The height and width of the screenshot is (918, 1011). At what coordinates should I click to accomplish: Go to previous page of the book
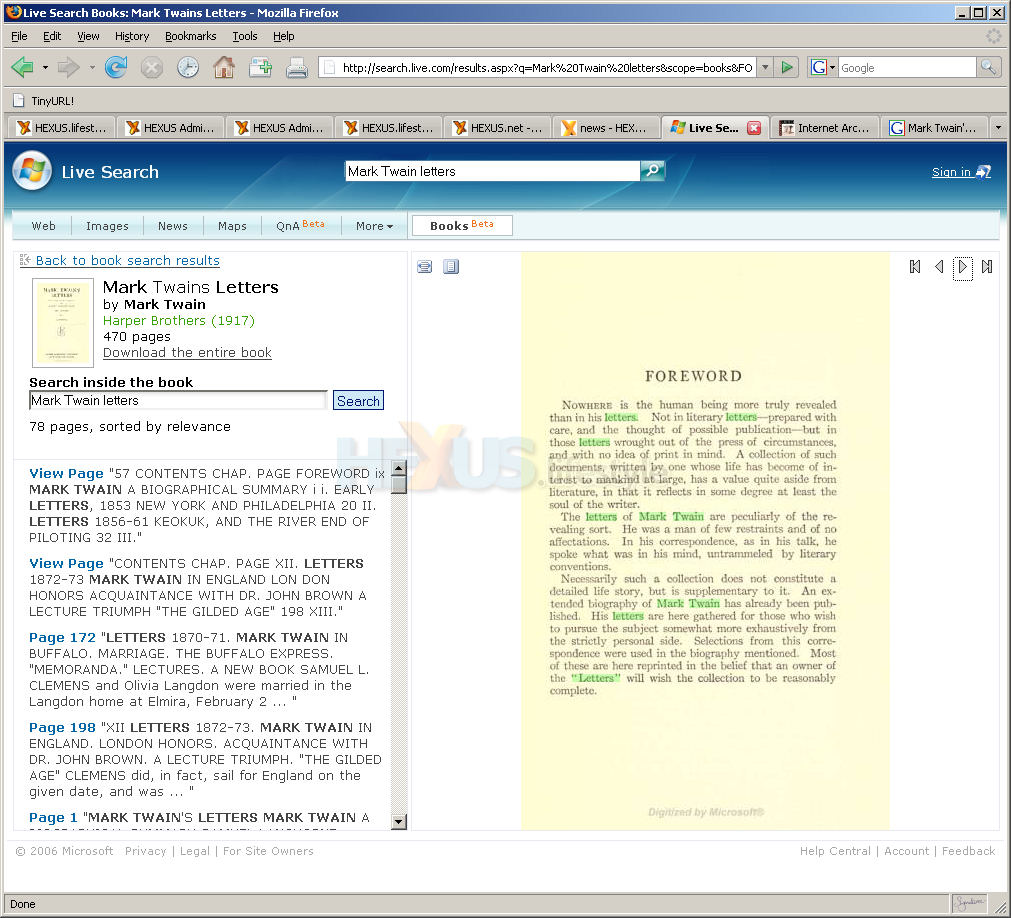pos(939,267)
